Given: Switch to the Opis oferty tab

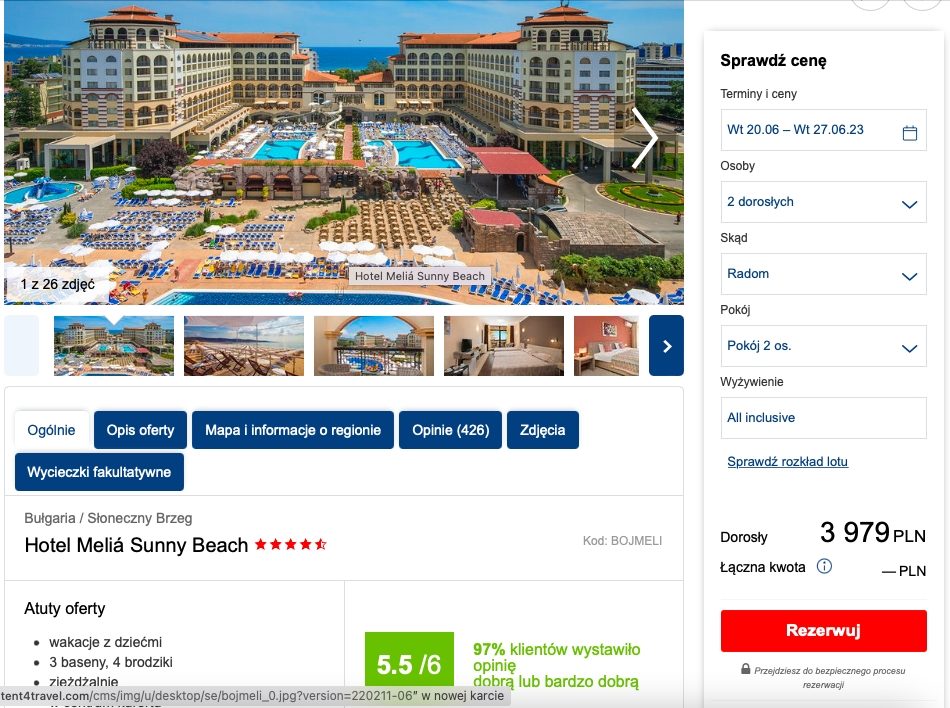Looking at the screenshot, I should pos(141,430).
